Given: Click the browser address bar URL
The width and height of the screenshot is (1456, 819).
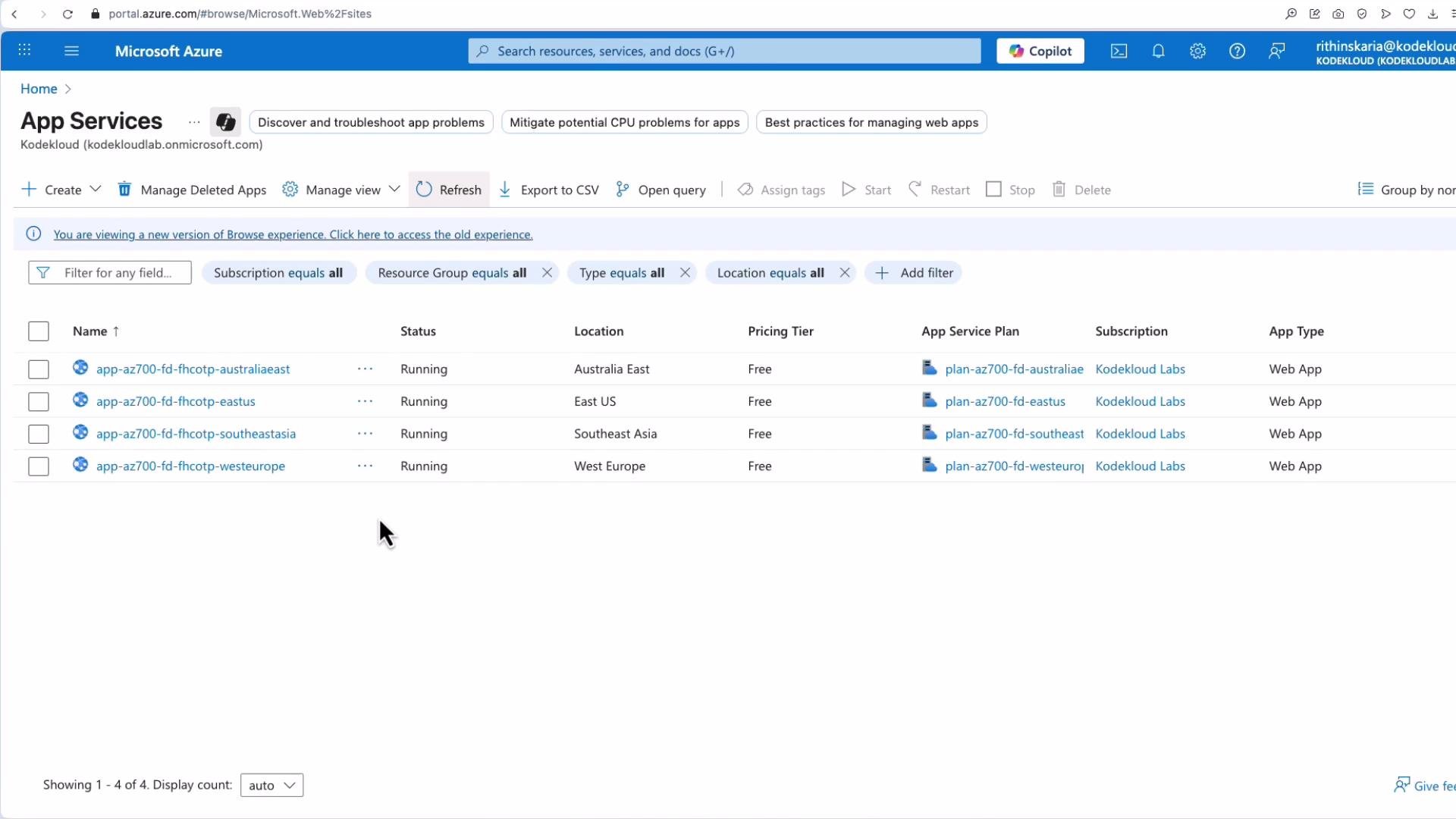Looking at the screenshot, I should point(240,14).
